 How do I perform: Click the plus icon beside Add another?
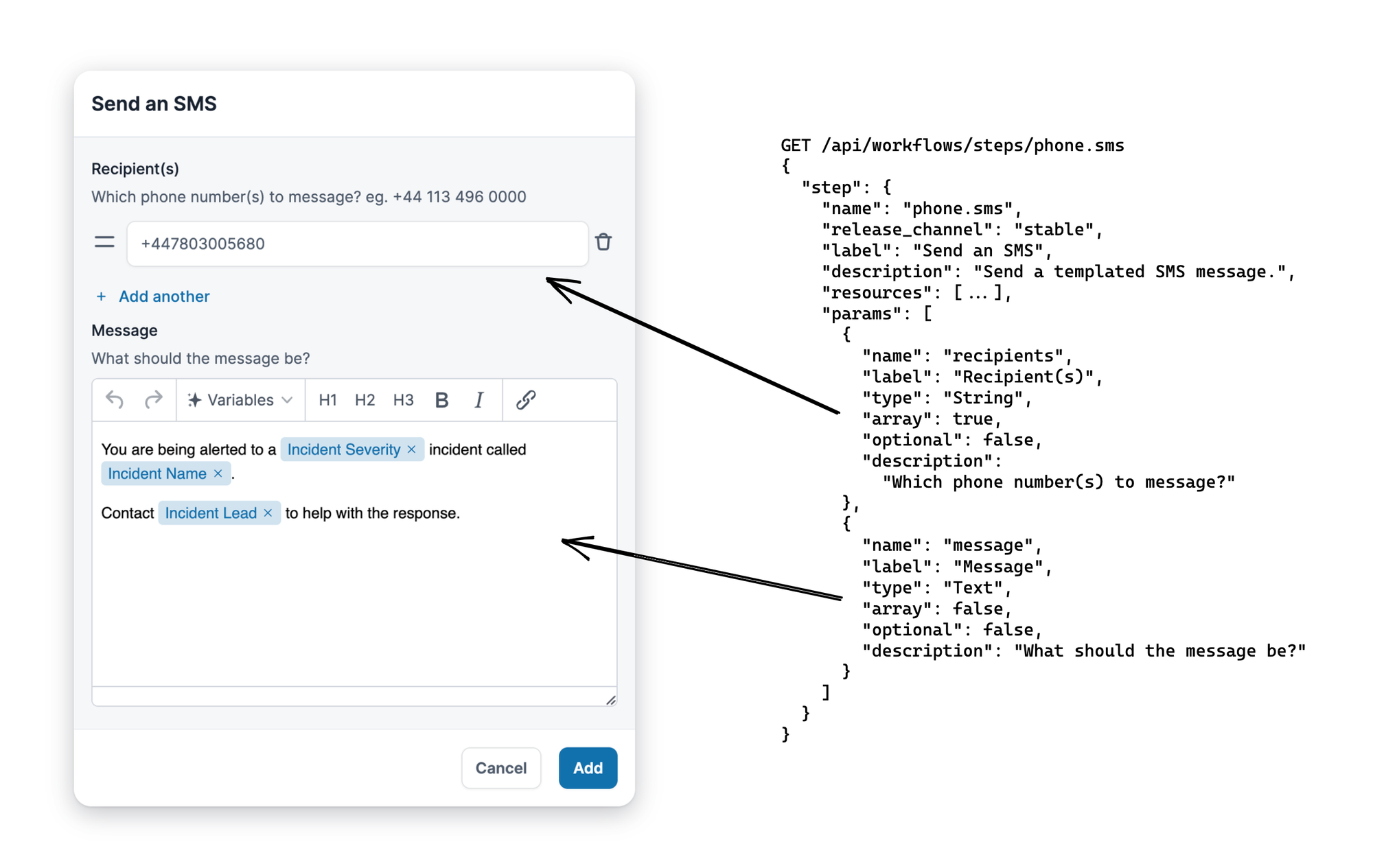(x=101, y=296)
